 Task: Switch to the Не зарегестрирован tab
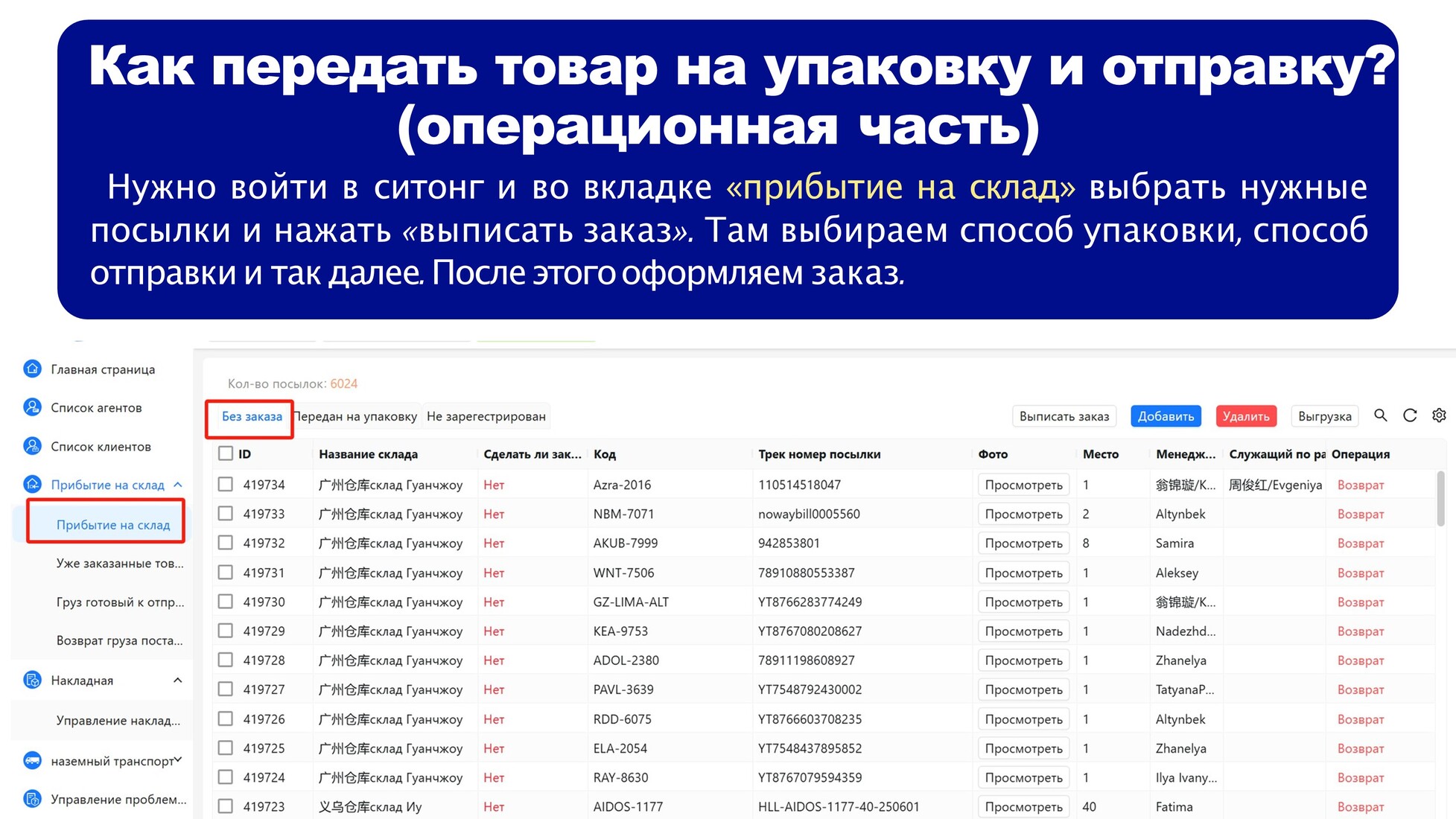(486, 416)
